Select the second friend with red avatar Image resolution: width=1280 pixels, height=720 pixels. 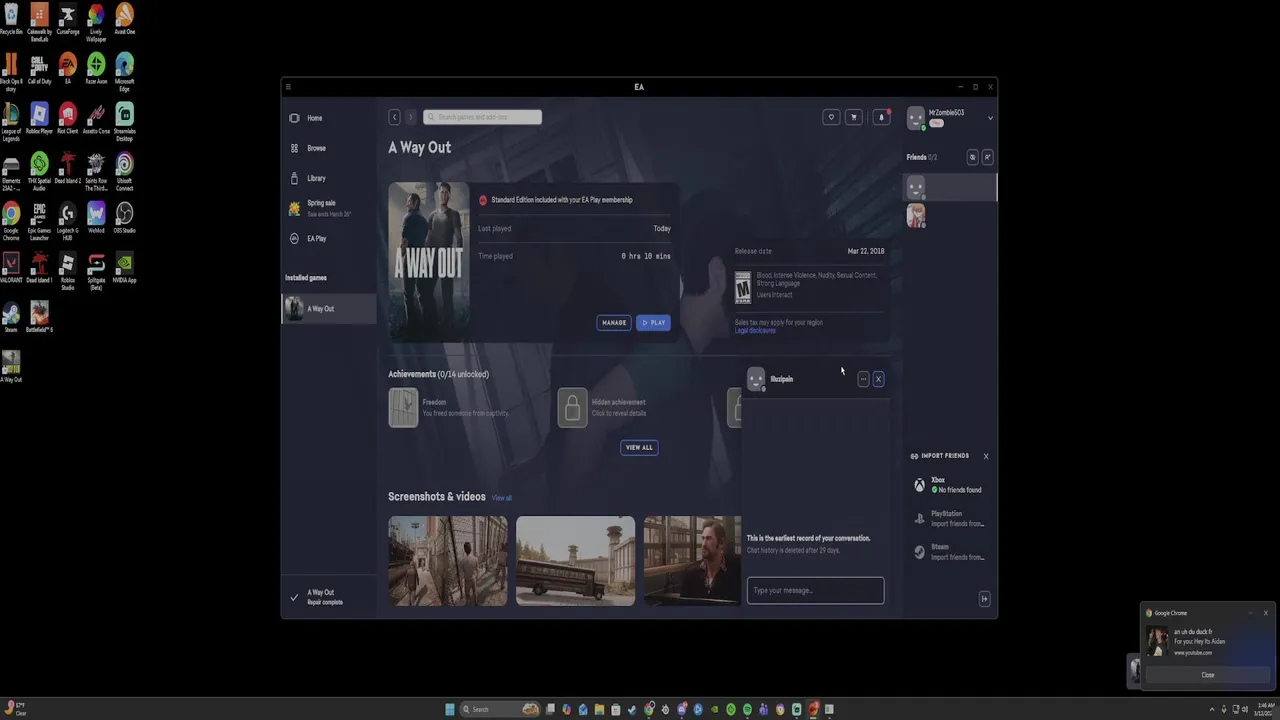[916, 215]
